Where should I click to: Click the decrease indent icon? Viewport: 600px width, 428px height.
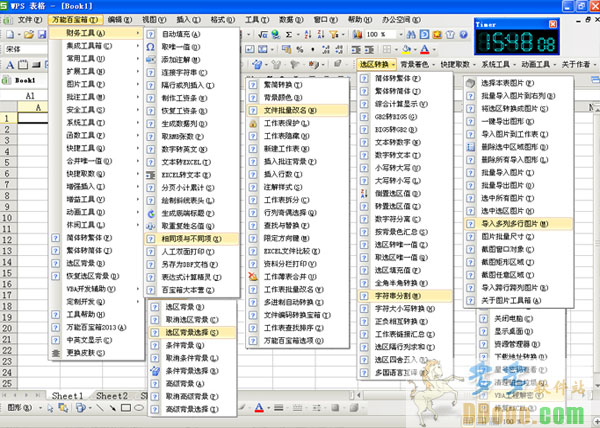tap(356, 49)
